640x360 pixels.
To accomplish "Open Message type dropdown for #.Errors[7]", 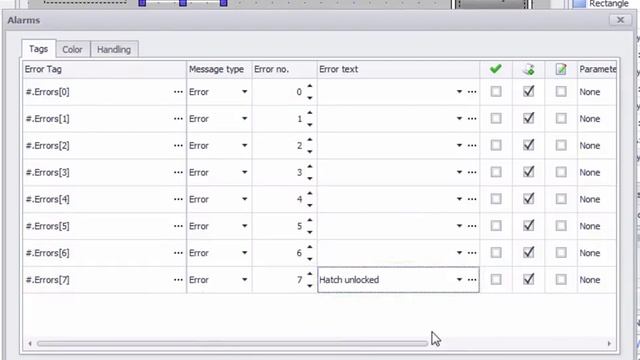I will [244, 280].
